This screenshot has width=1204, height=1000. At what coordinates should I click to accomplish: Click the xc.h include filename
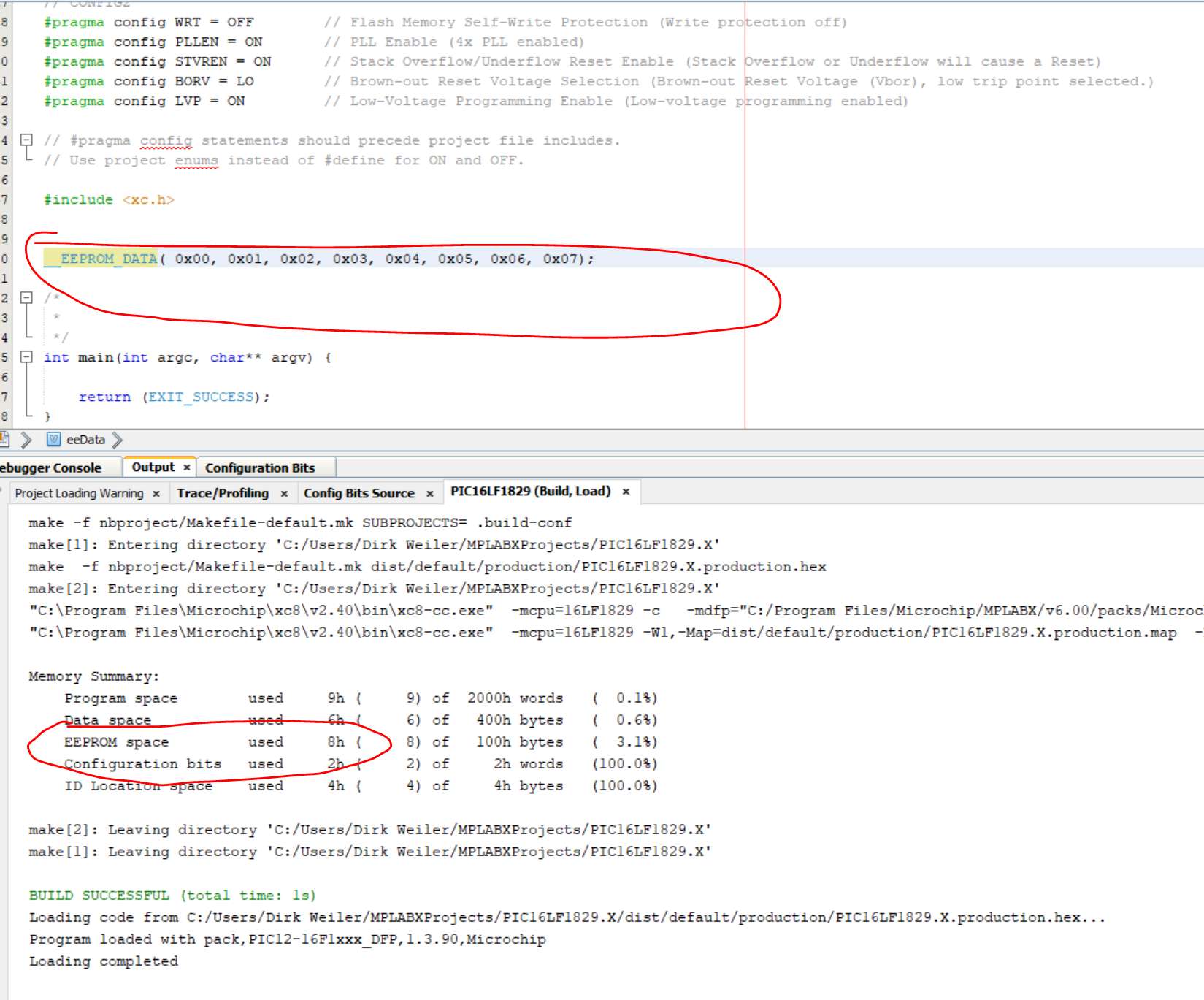148,199
